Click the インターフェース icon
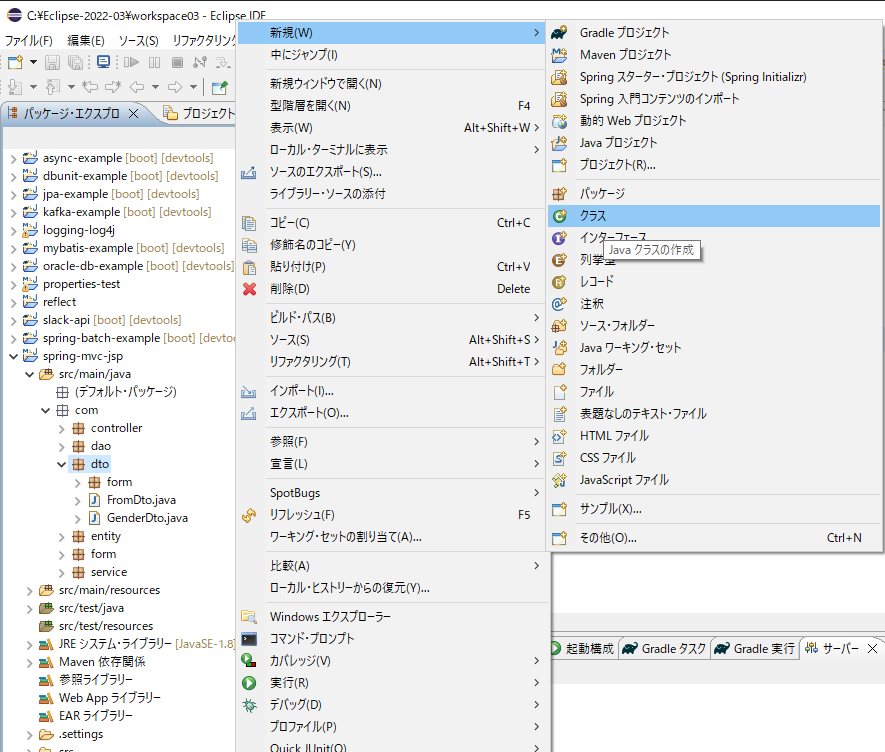This screenshot has width=885, height=752. 559,238
